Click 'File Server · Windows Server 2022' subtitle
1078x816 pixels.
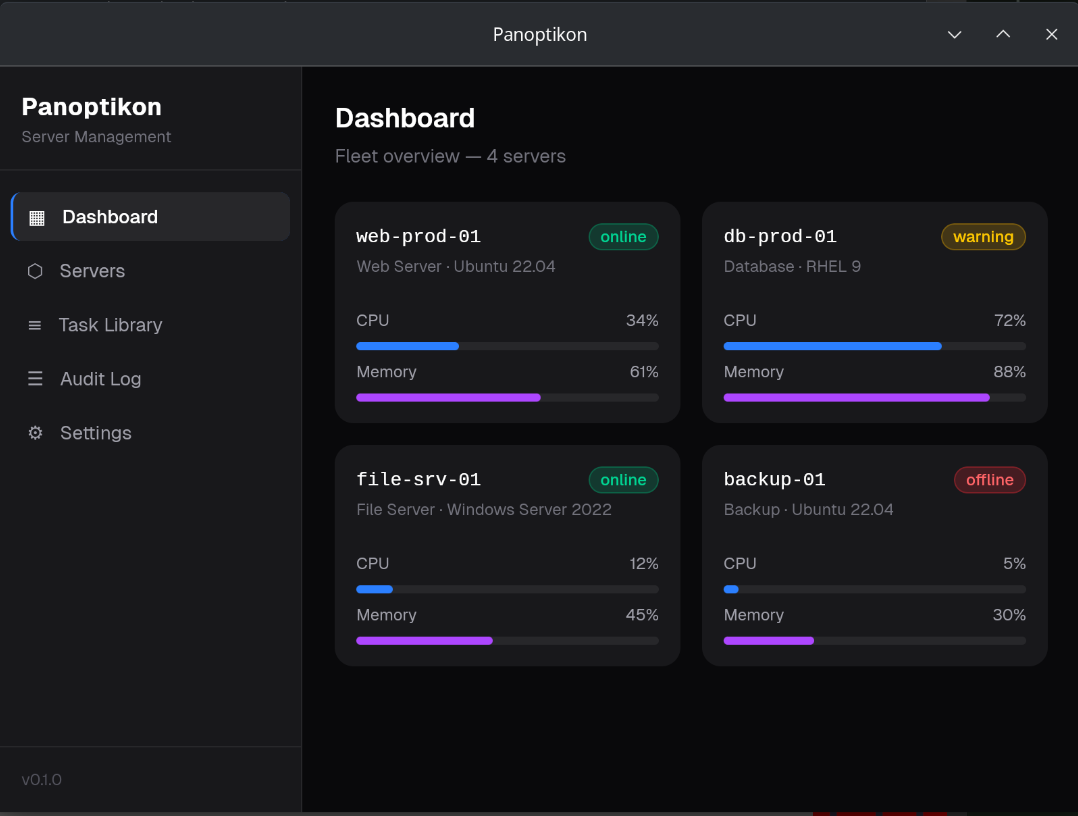point(484,509)
